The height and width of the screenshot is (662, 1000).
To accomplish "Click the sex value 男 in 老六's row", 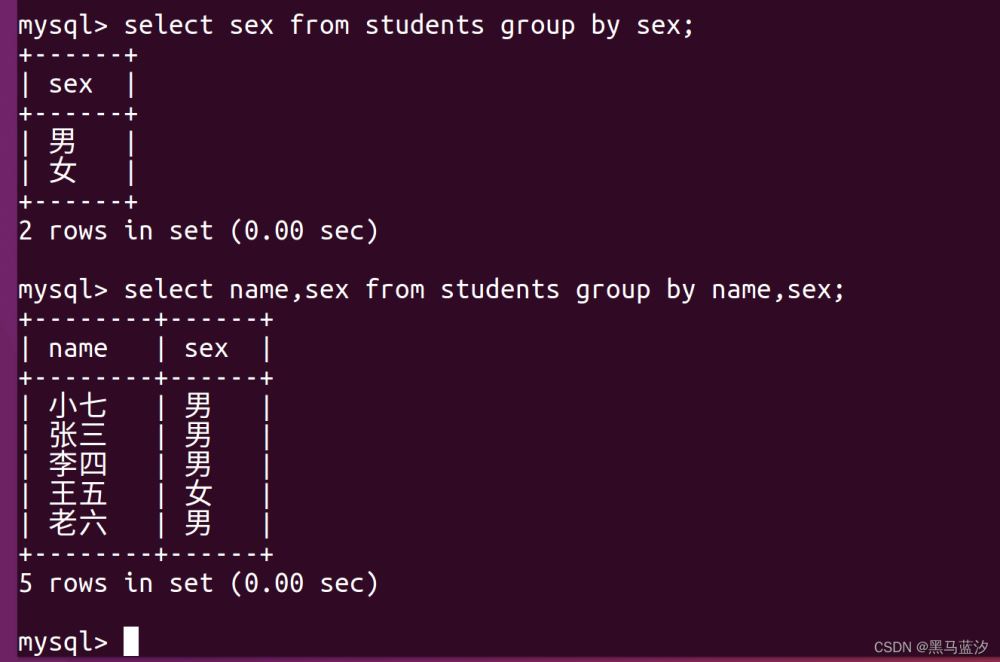I will (x=198, y=522).
